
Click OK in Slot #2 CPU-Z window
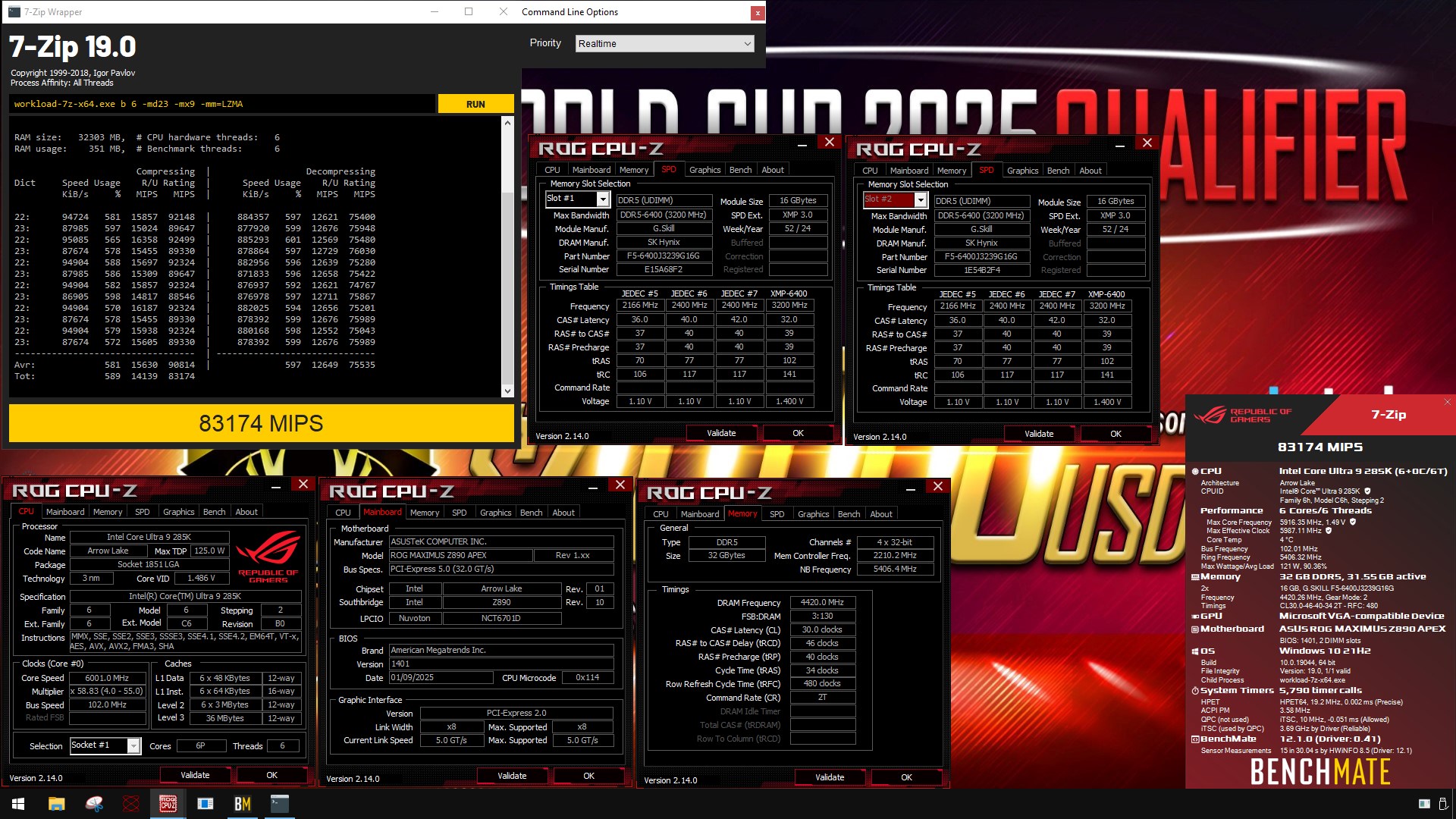[x=1116, y=434]
